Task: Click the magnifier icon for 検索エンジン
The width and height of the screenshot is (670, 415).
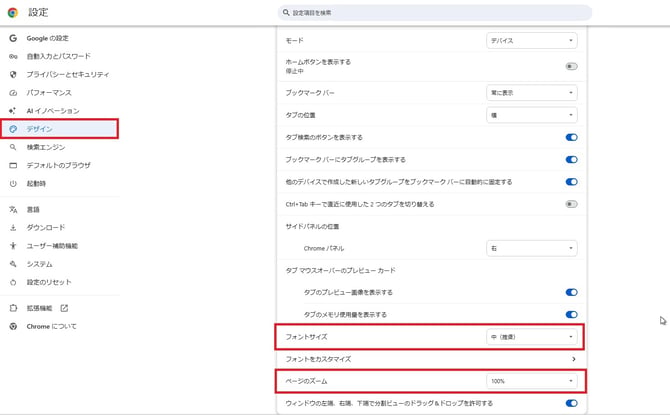Action: coord(13,147)
